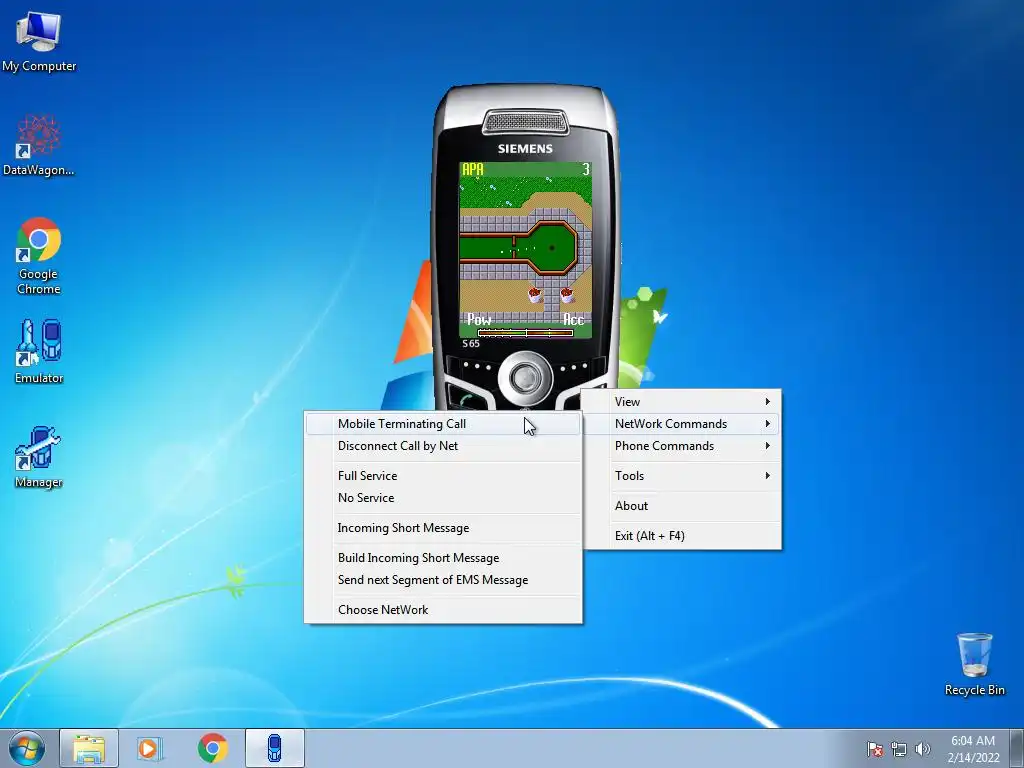Open the DataWagon desktop shortcut
Viewport: 1024px width, 768px height.
(39, 145)
